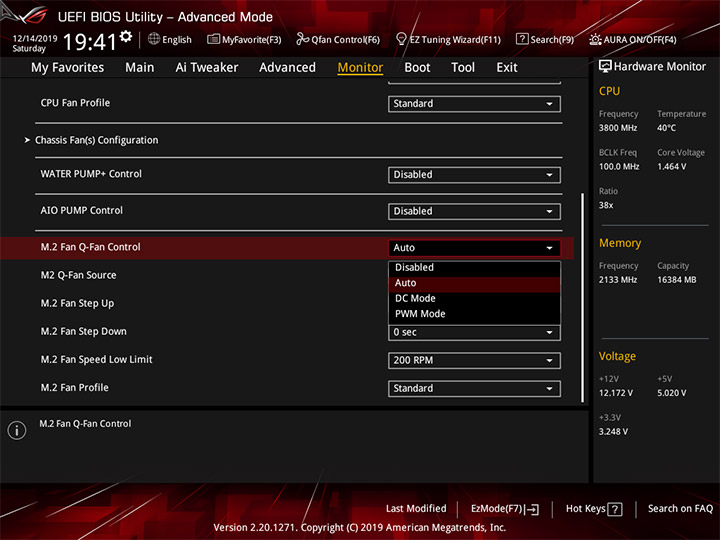Click the vertical scrollbar of the settings list
The image size is (720, 540).
point(583,298)
